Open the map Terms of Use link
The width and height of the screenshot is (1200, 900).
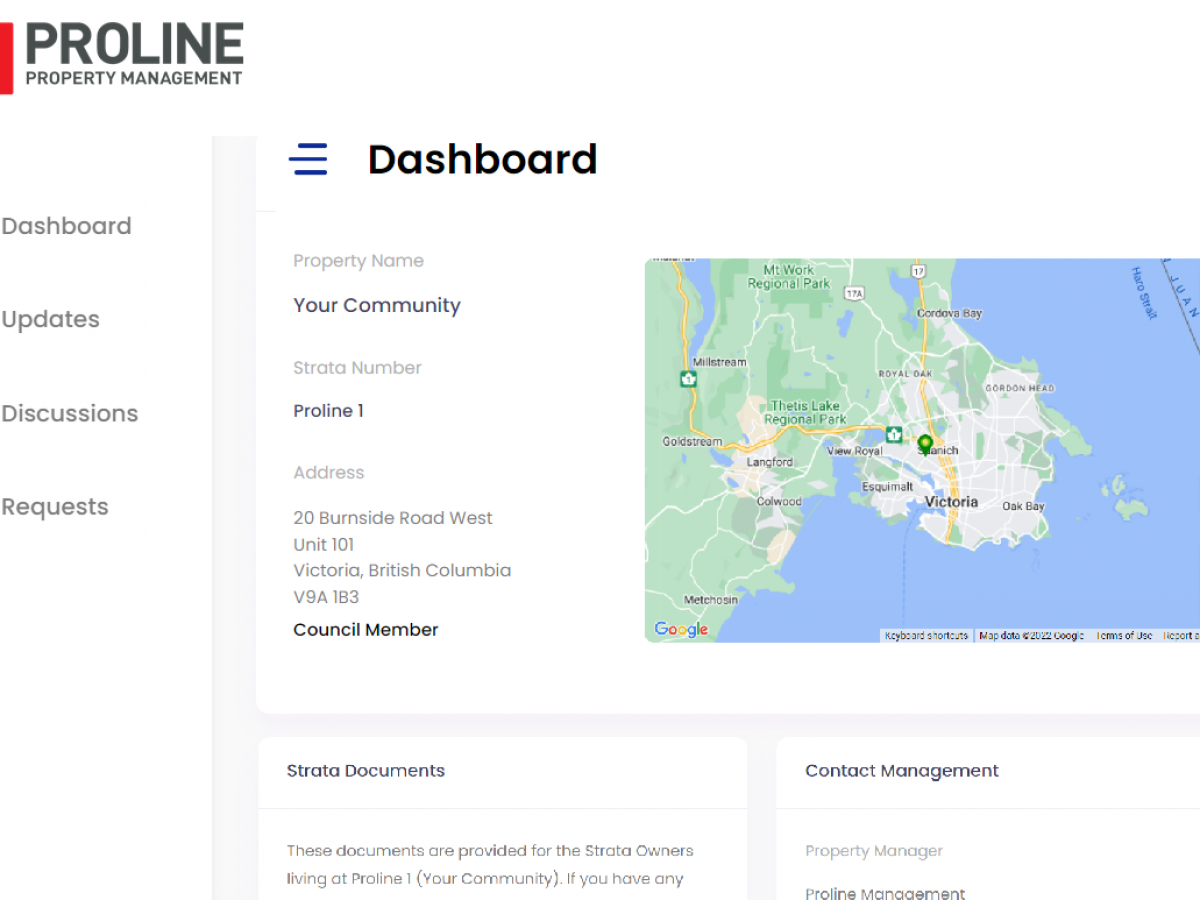coord(1124,636)
